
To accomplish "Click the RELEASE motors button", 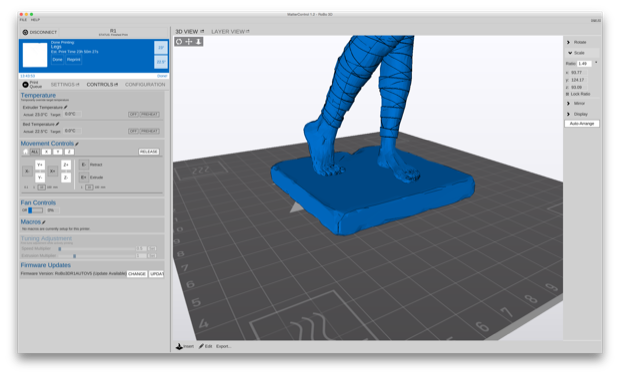I will 149,152.
